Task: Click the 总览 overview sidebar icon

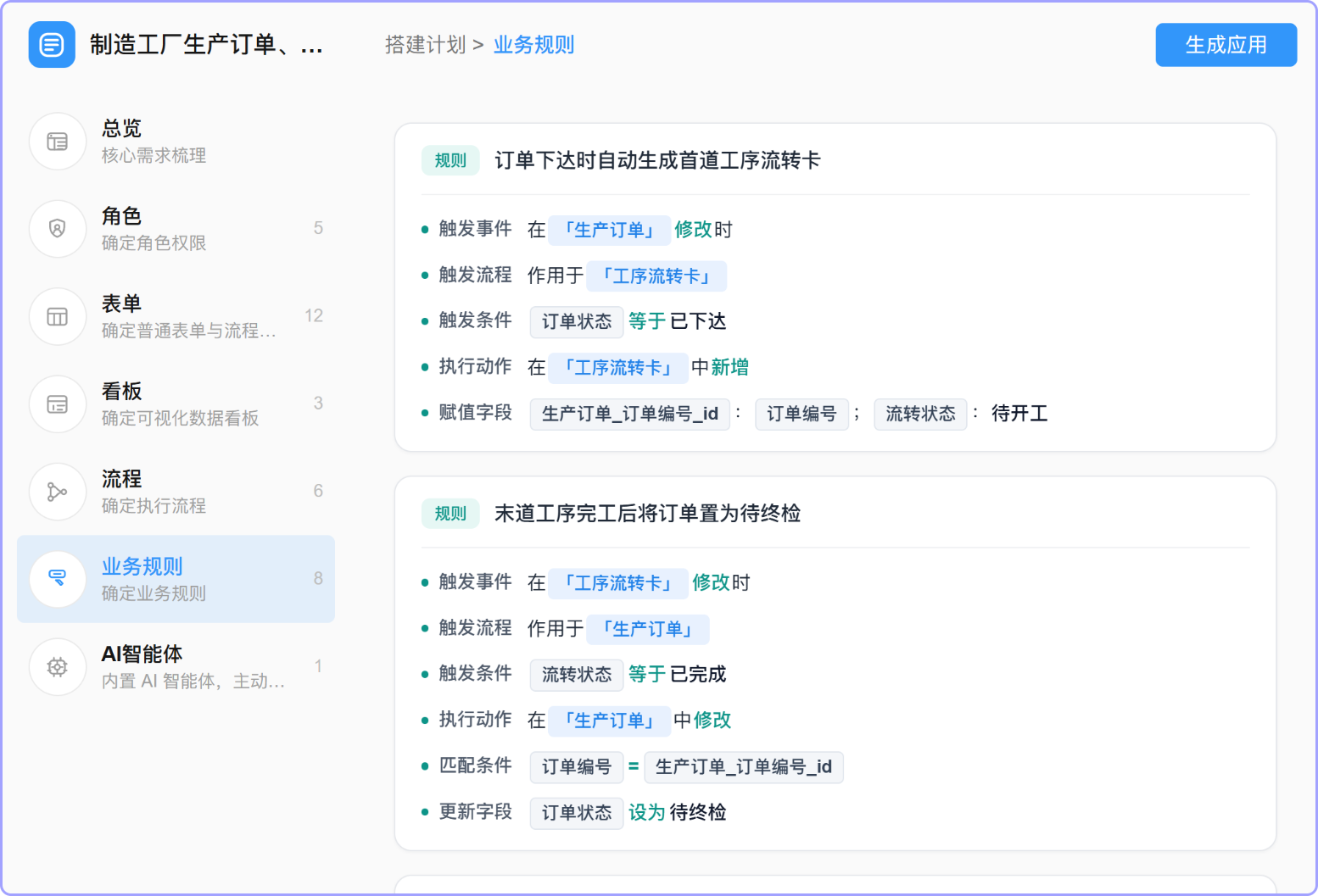Action: pyautogui.click(x=58, y=142)
